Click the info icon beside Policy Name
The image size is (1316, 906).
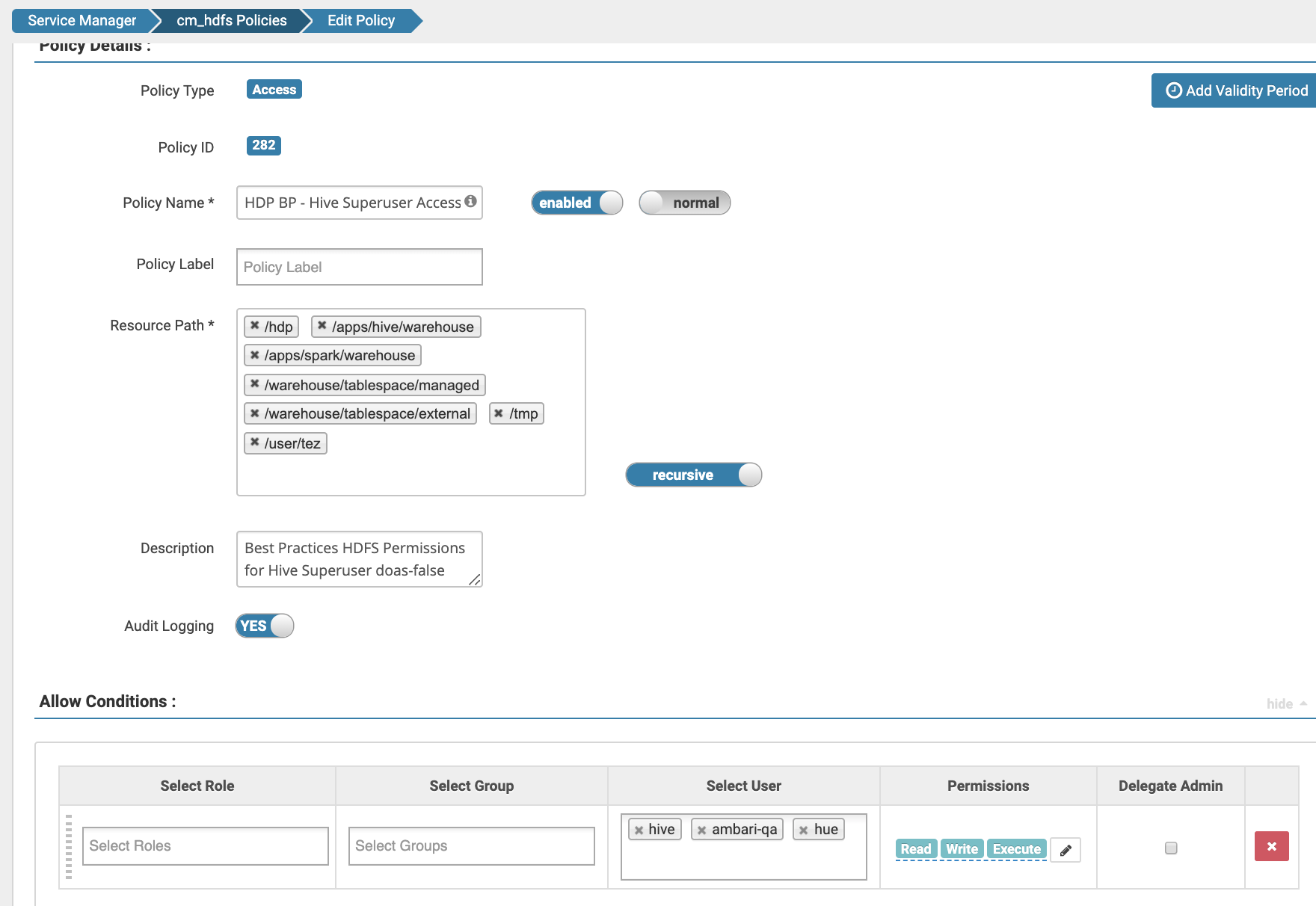(x=470, y=201)
